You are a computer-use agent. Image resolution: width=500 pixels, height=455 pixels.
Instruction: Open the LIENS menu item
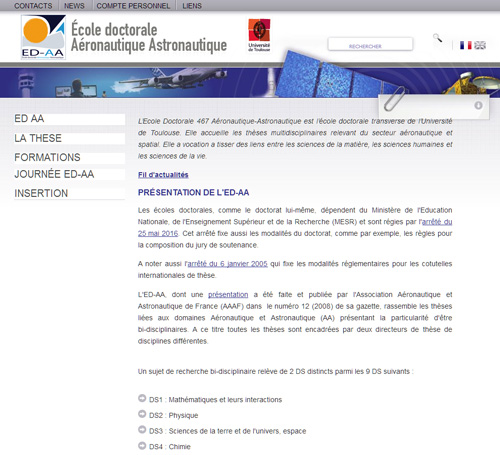click(x=192, y=6)
